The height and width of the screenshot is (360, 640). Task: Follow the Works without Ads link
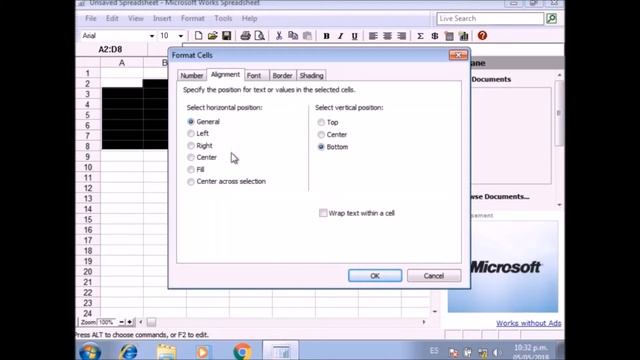point(529,323)
